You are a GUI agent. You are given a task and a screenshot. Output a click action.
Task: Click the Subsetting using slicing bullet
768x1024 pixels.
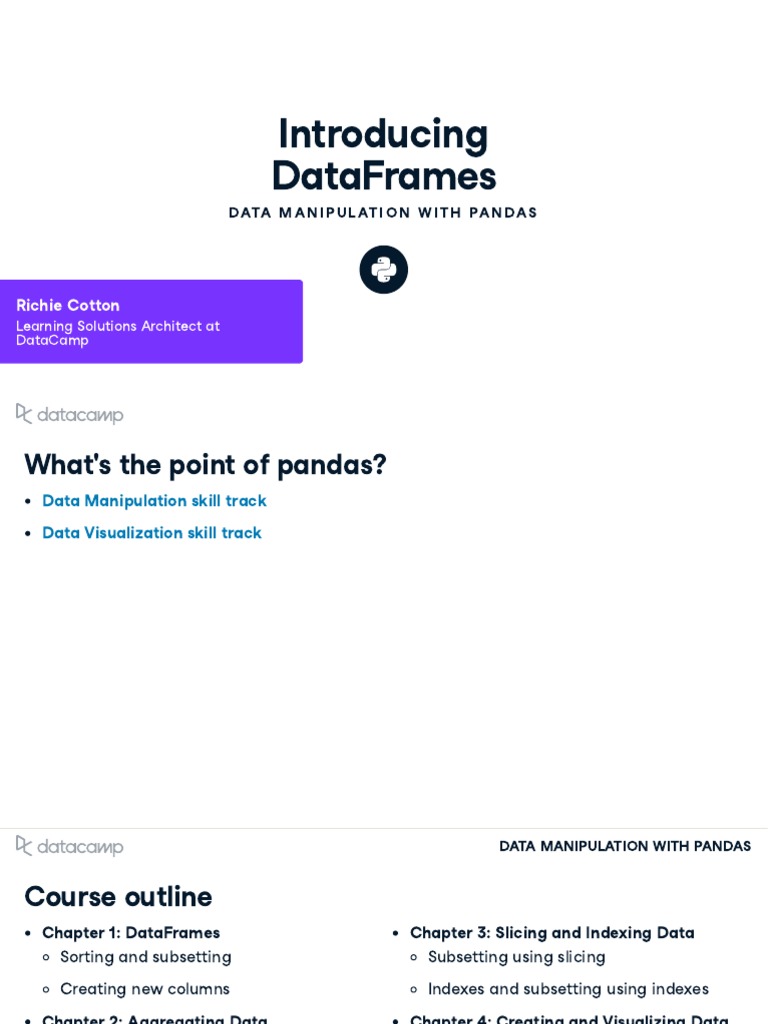tap(517, 957)
